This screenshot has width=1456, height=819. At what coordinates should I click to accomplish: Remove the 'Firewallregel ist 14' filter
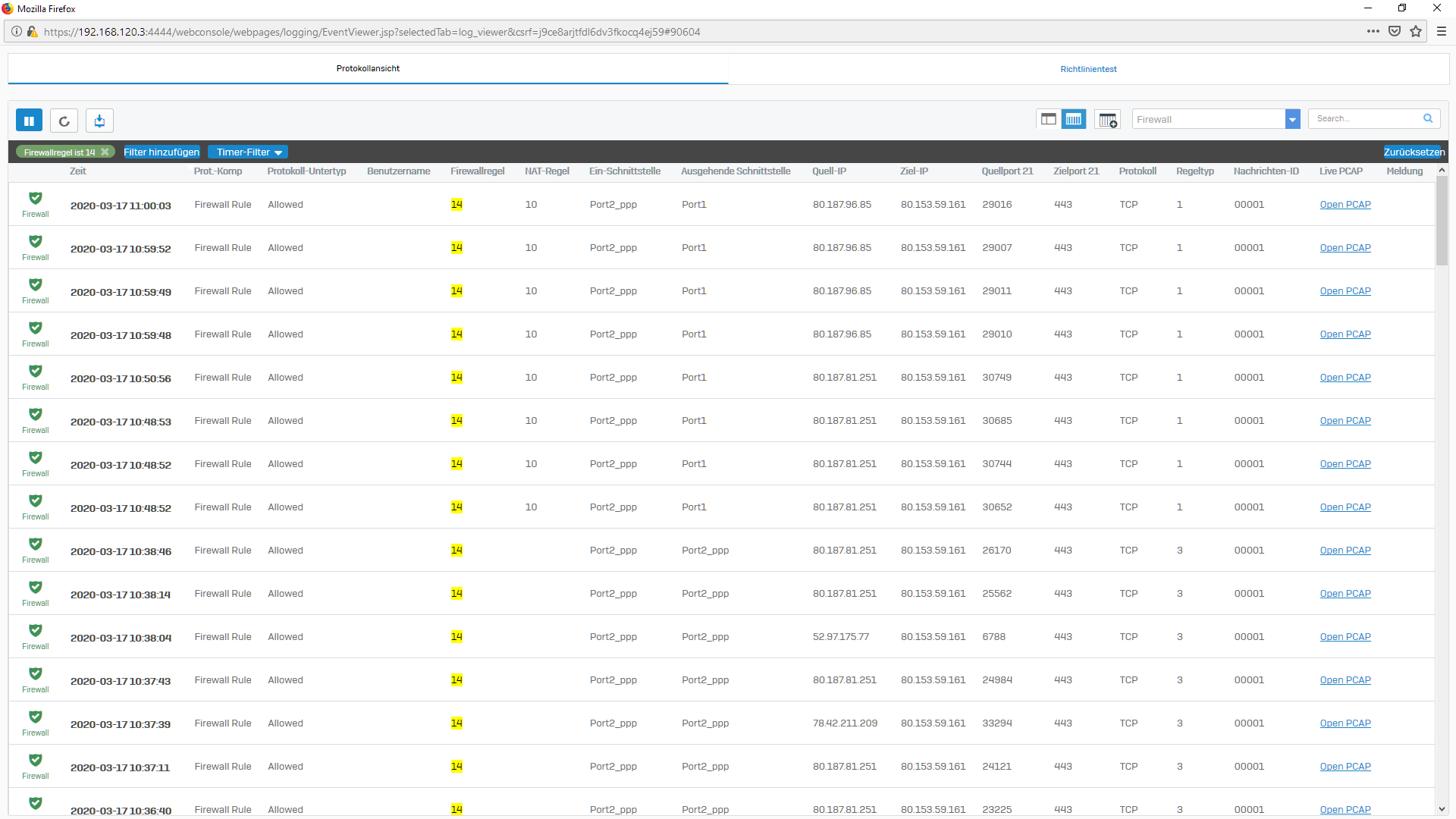pos(105,152)
